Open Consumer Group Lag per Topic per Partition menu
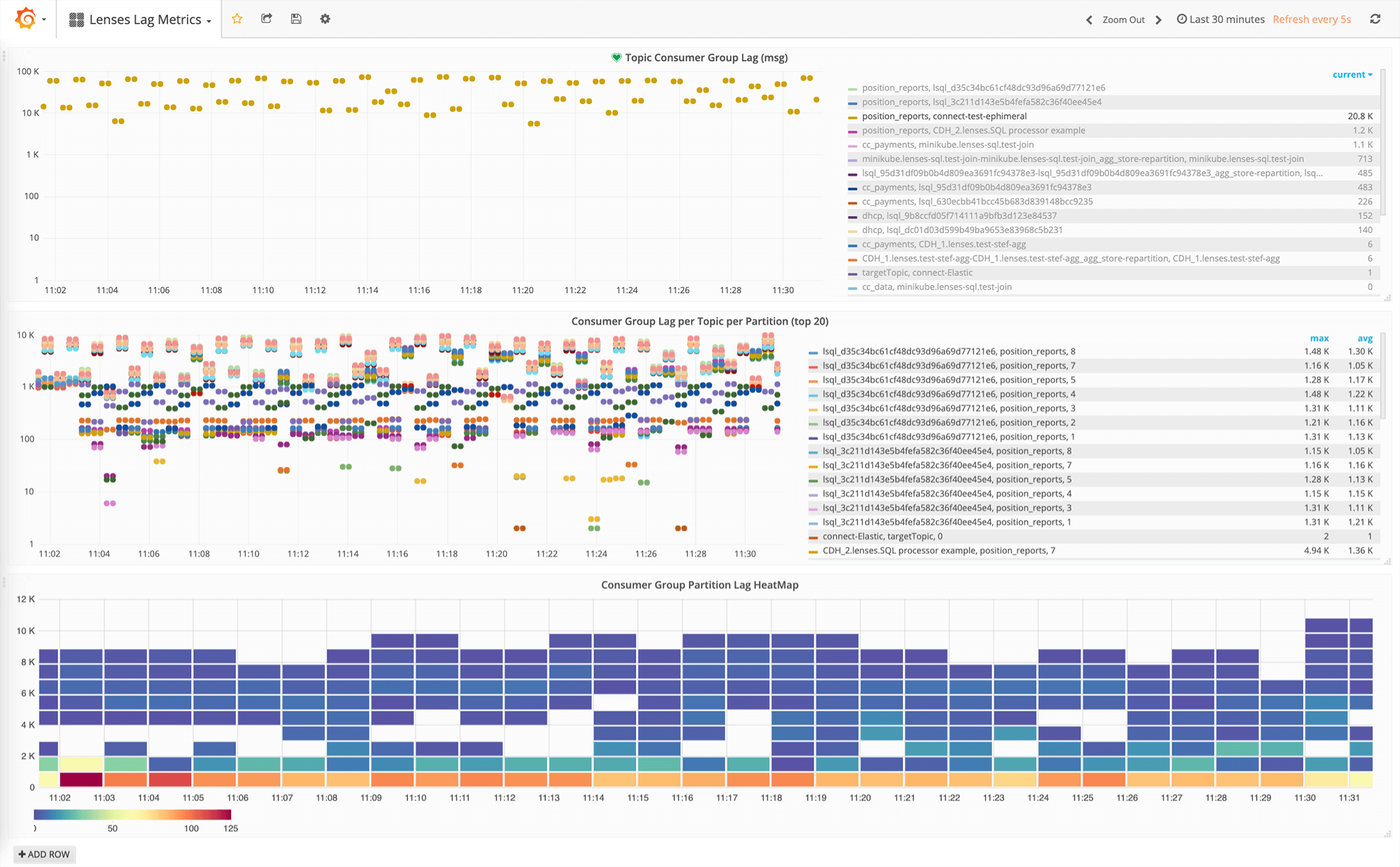The image size is (1400, 867). 700,321
